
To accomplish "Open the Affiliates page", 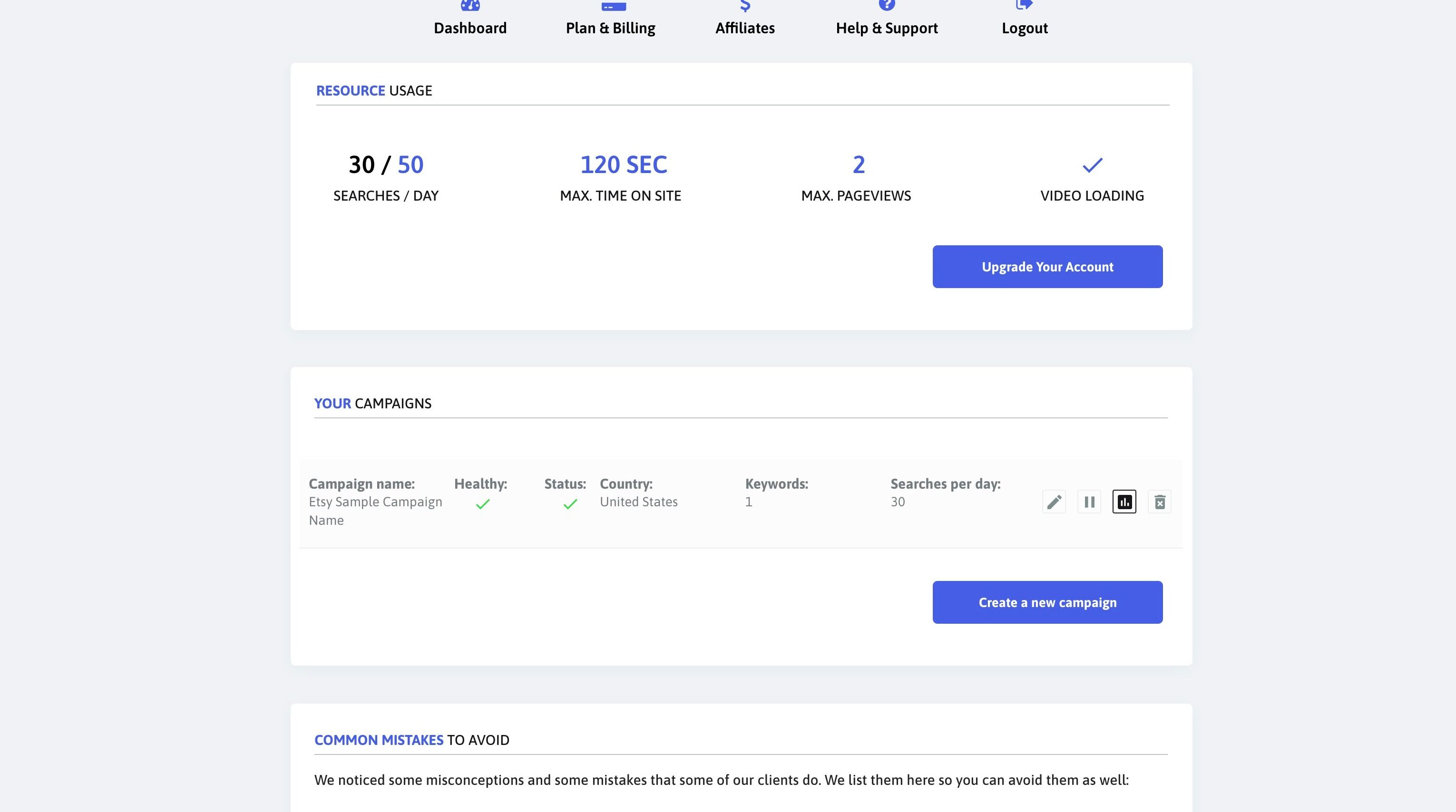I will (745, 28).
